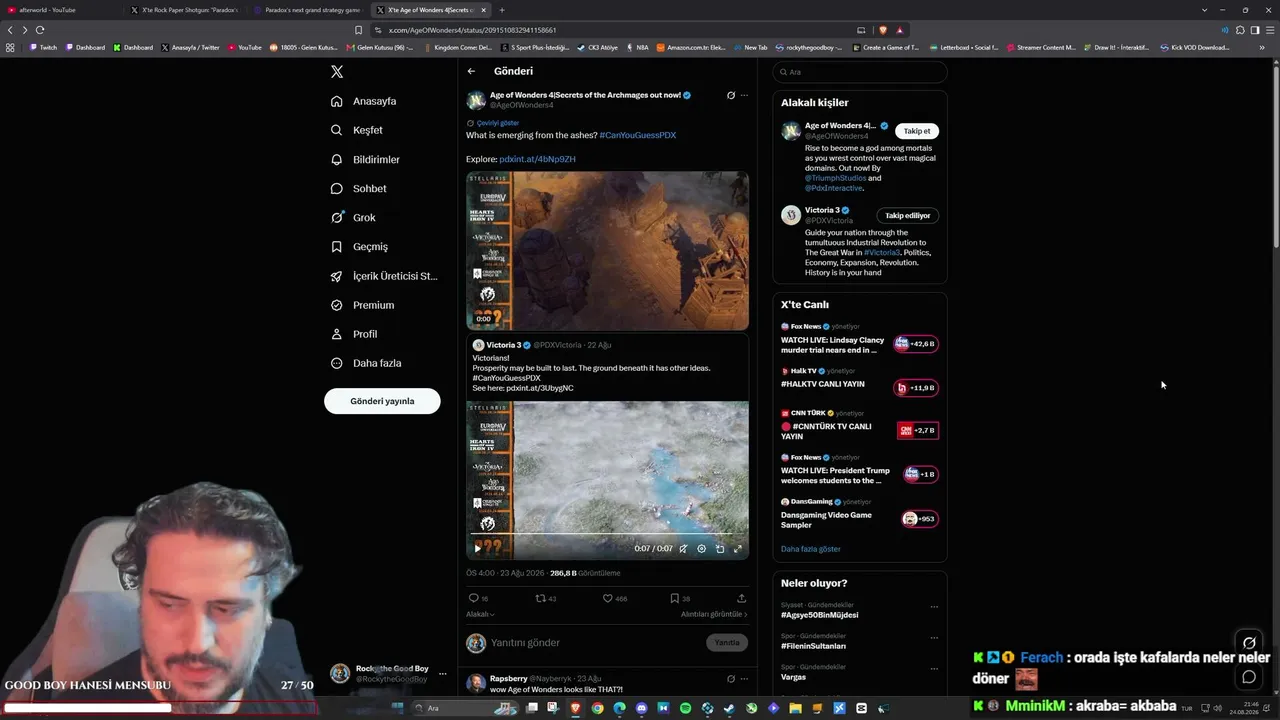This screenshot has height=720, width=1280.
Task: Open options for Vargas trend
Action: (x=934, y=669)
